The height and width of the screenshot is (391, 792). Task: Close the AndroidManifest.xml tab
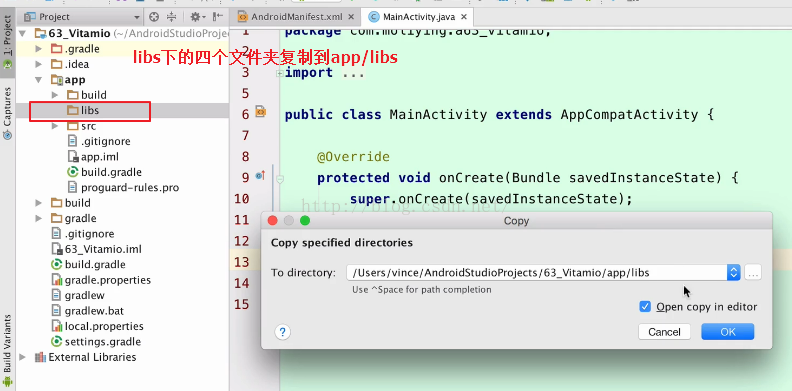tap(351, 17)
